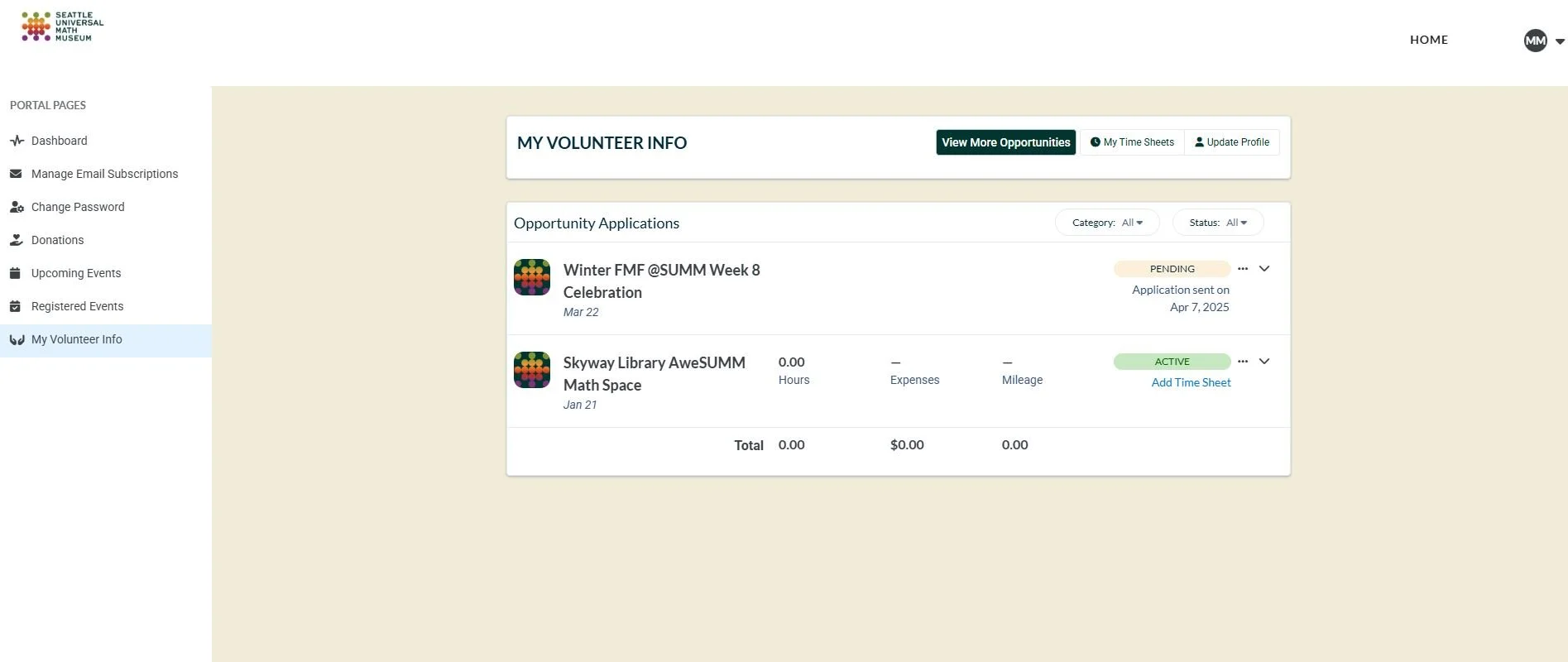
Task: Click View More Opportunities button
Action: point(1005,142)
